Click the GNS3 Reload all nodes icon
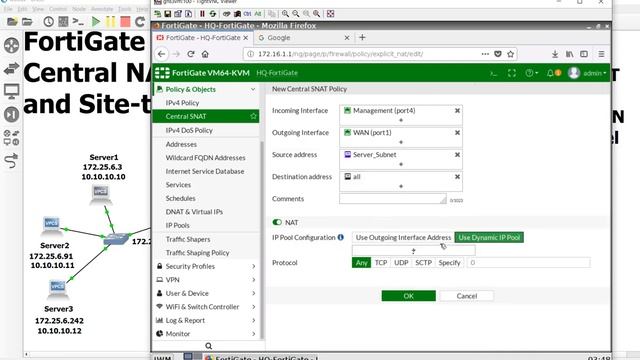This screenshot has width=640, height=360. pyautogui.click(x=140, y=21)
